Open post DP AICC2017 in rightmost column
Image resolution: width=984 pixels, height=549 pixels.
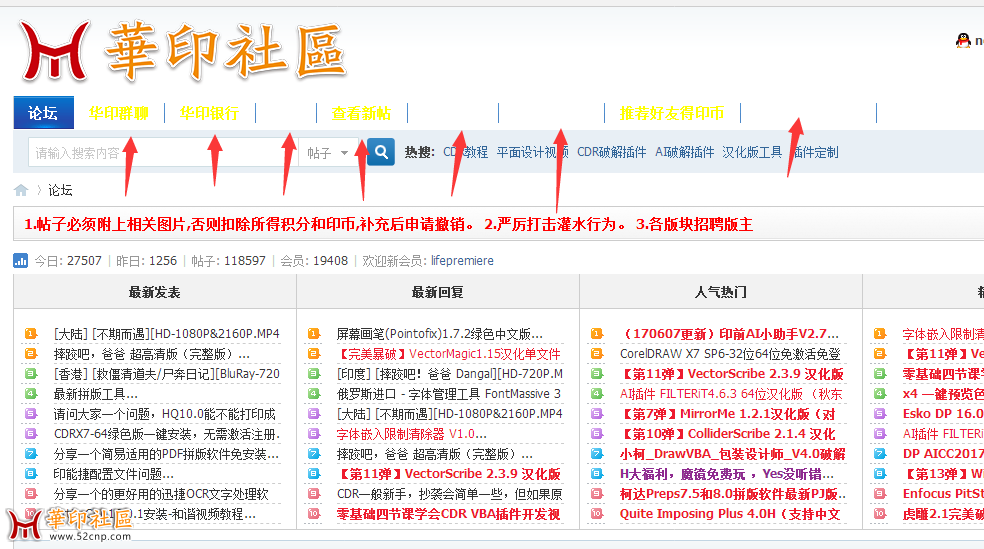pos(943,454)
